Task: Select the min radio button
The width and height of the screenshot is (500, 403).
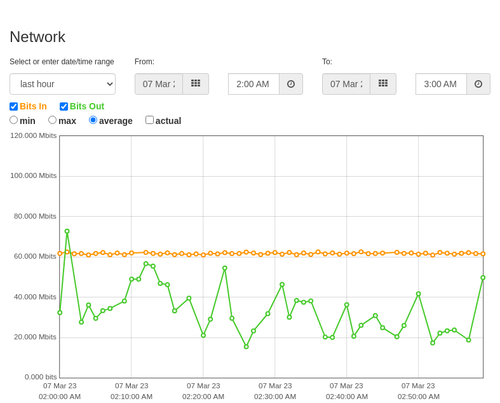Action: tap(13, 120)
